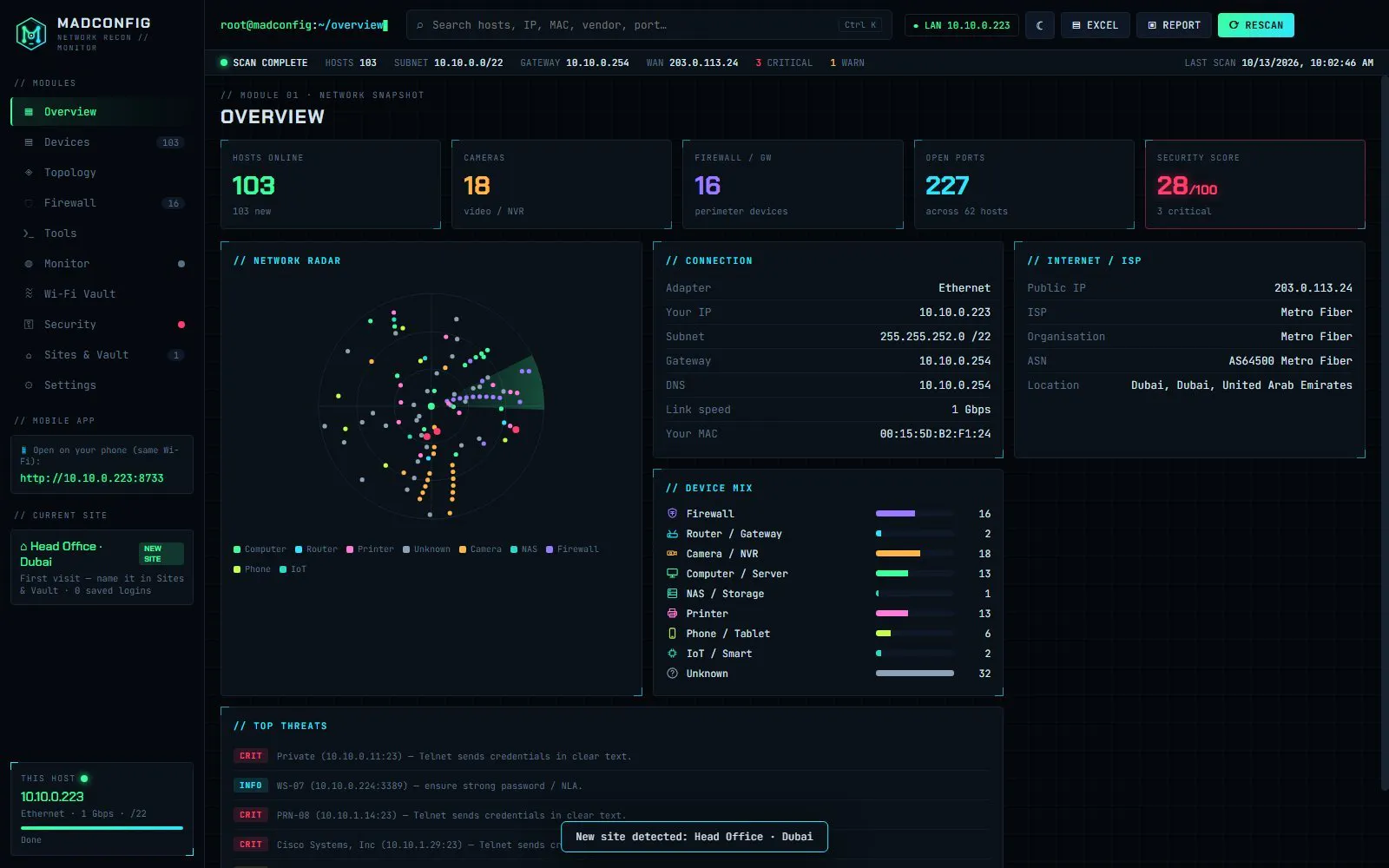Click the Security sidebar icon
Screen dimensions: 1389x868
coord(29,325)
